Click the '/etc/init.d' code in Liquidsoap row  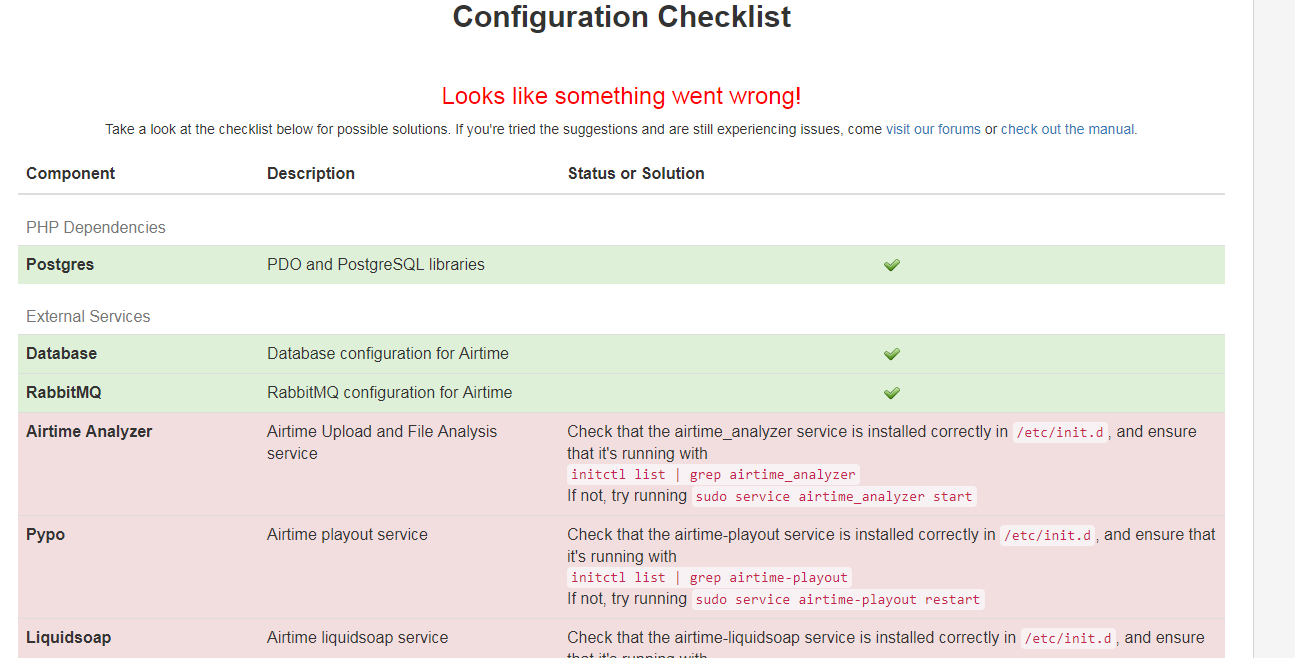tap(1069, 639)
